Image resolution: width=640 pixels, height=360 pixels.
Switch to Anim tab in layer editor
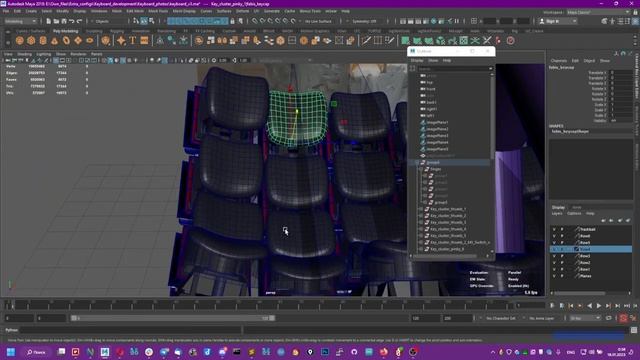[x=576, y=207]
